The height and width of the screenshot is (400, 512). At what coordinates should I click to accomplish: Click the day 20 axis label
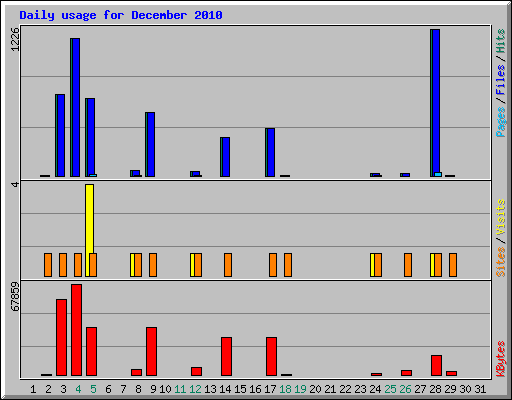coord(315,389)
